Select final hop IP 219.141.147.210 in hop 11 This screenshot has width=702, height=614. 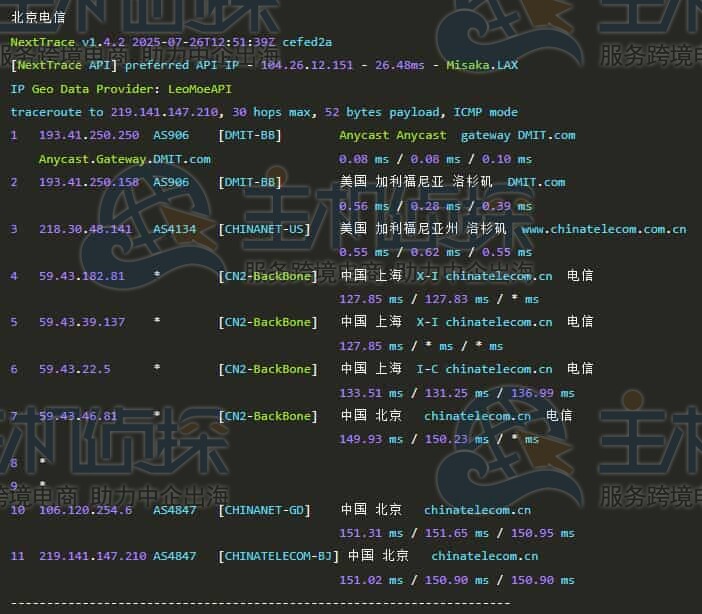coord(93,556)
